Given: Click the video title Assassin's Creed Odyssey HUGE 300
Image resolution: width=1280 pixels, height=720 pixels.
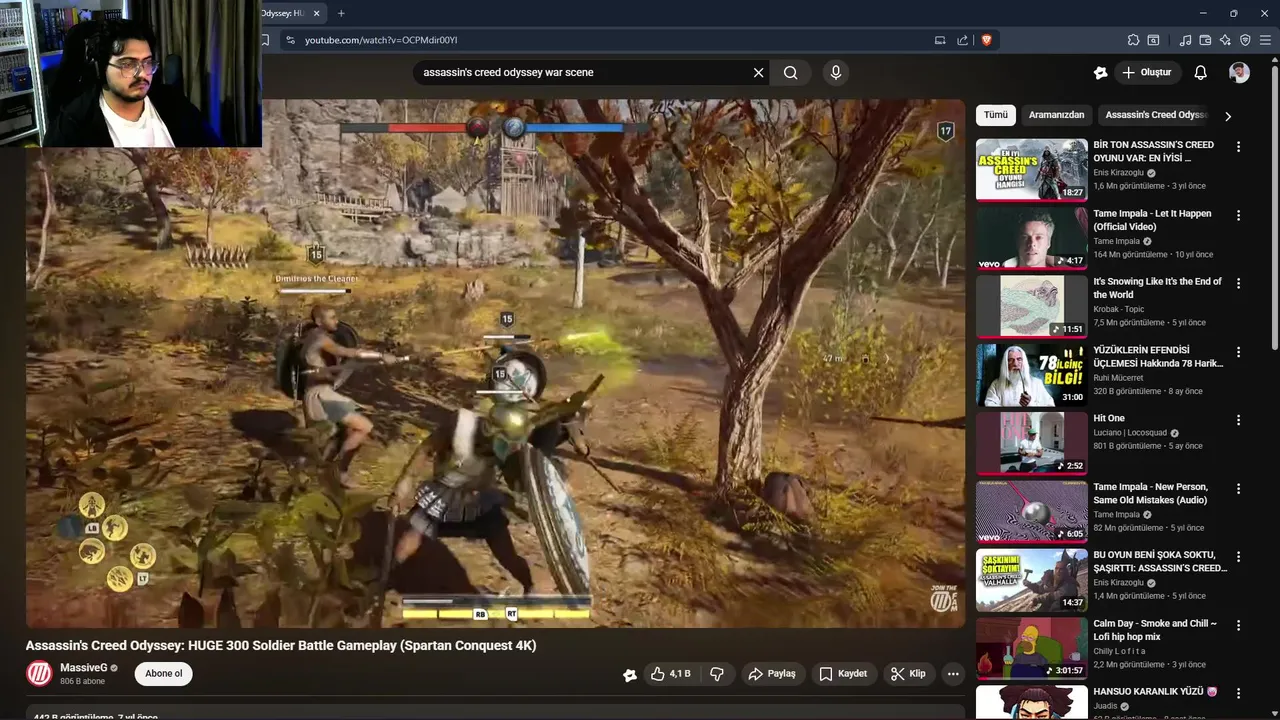Looking at the screenshot, I should tap(281, 645).
